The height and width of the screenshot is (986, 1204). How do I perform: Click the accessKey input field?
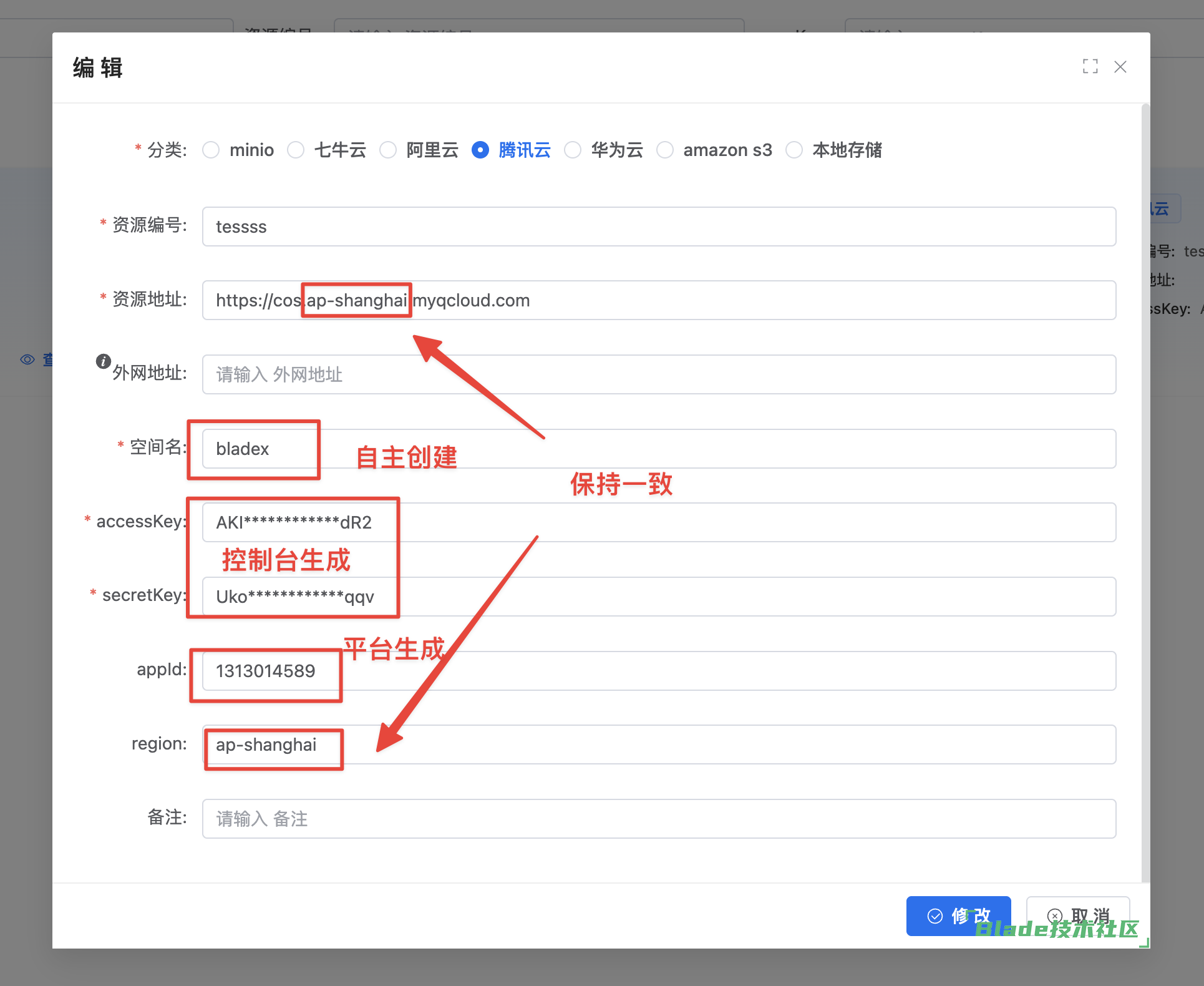tap(659, 522)
